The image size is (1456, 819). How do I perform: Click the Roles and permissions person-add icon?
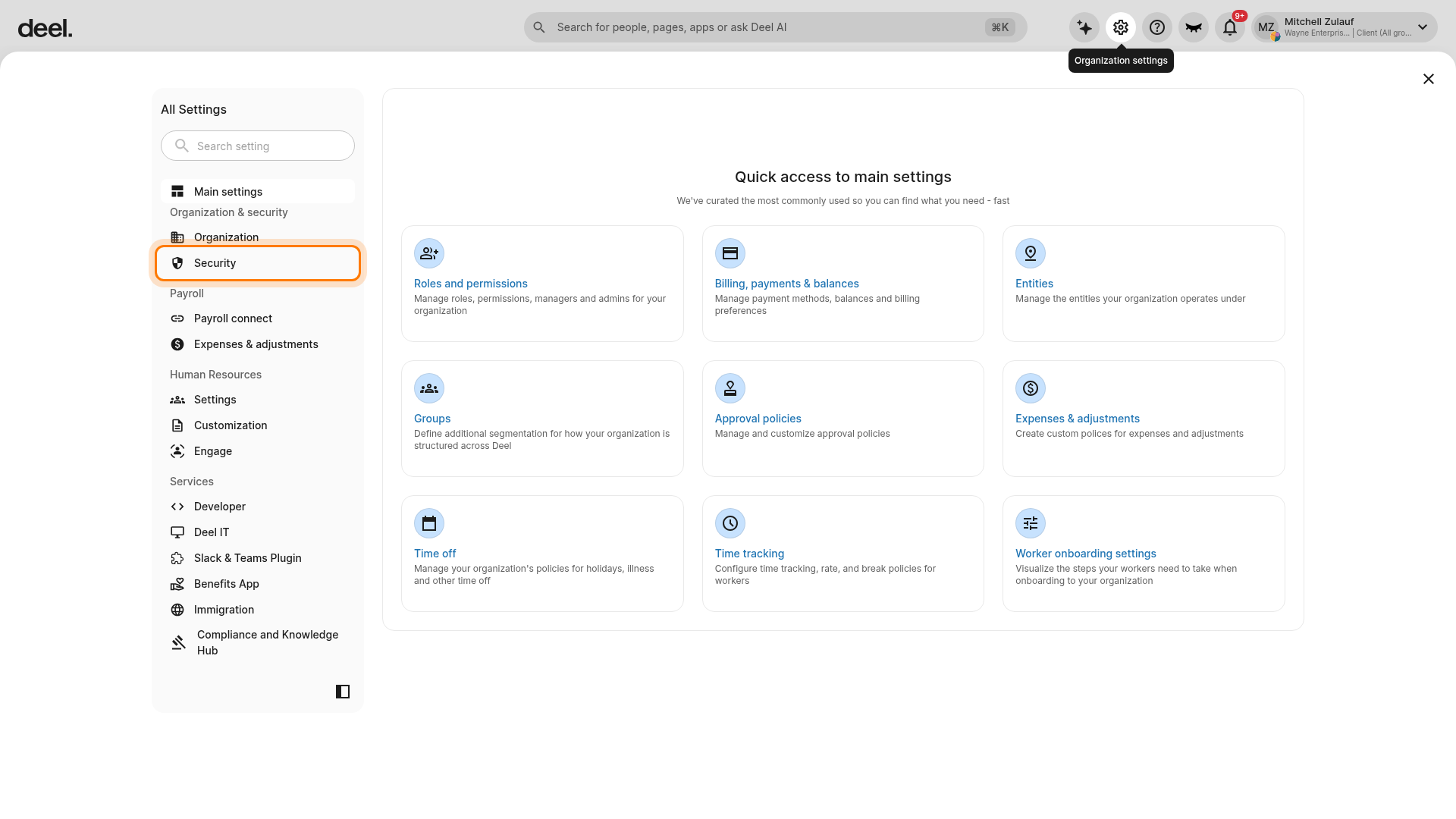point(429,253)
